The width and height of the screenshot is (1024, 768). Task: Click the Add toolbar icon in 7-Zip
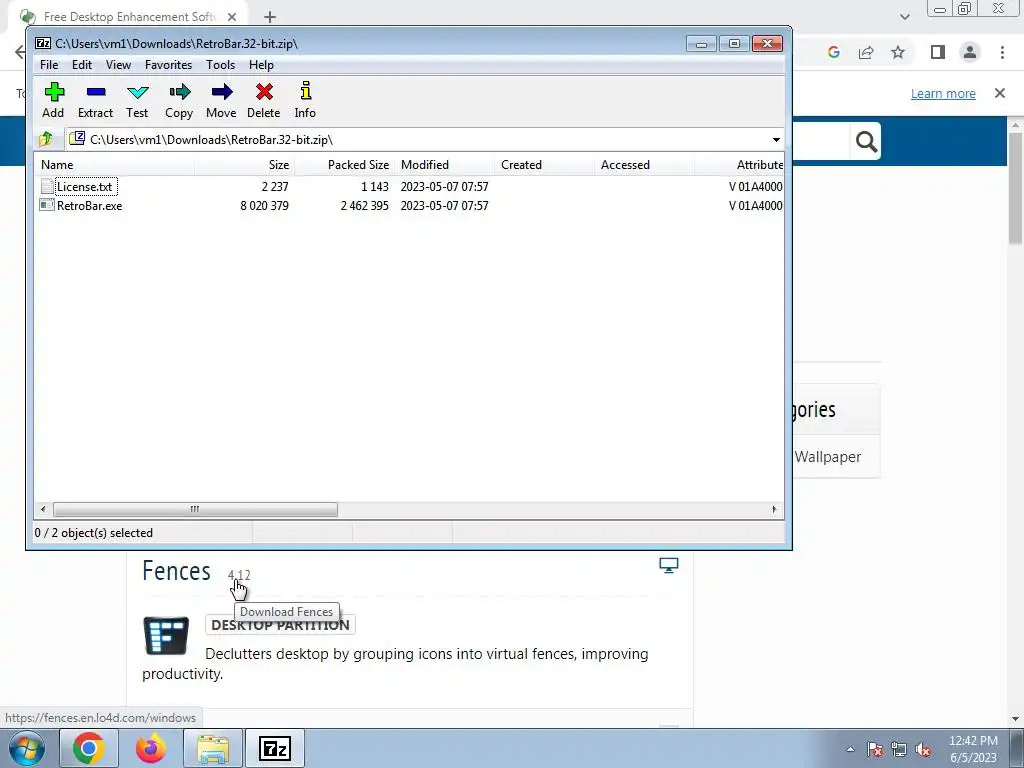pos(54,92)
